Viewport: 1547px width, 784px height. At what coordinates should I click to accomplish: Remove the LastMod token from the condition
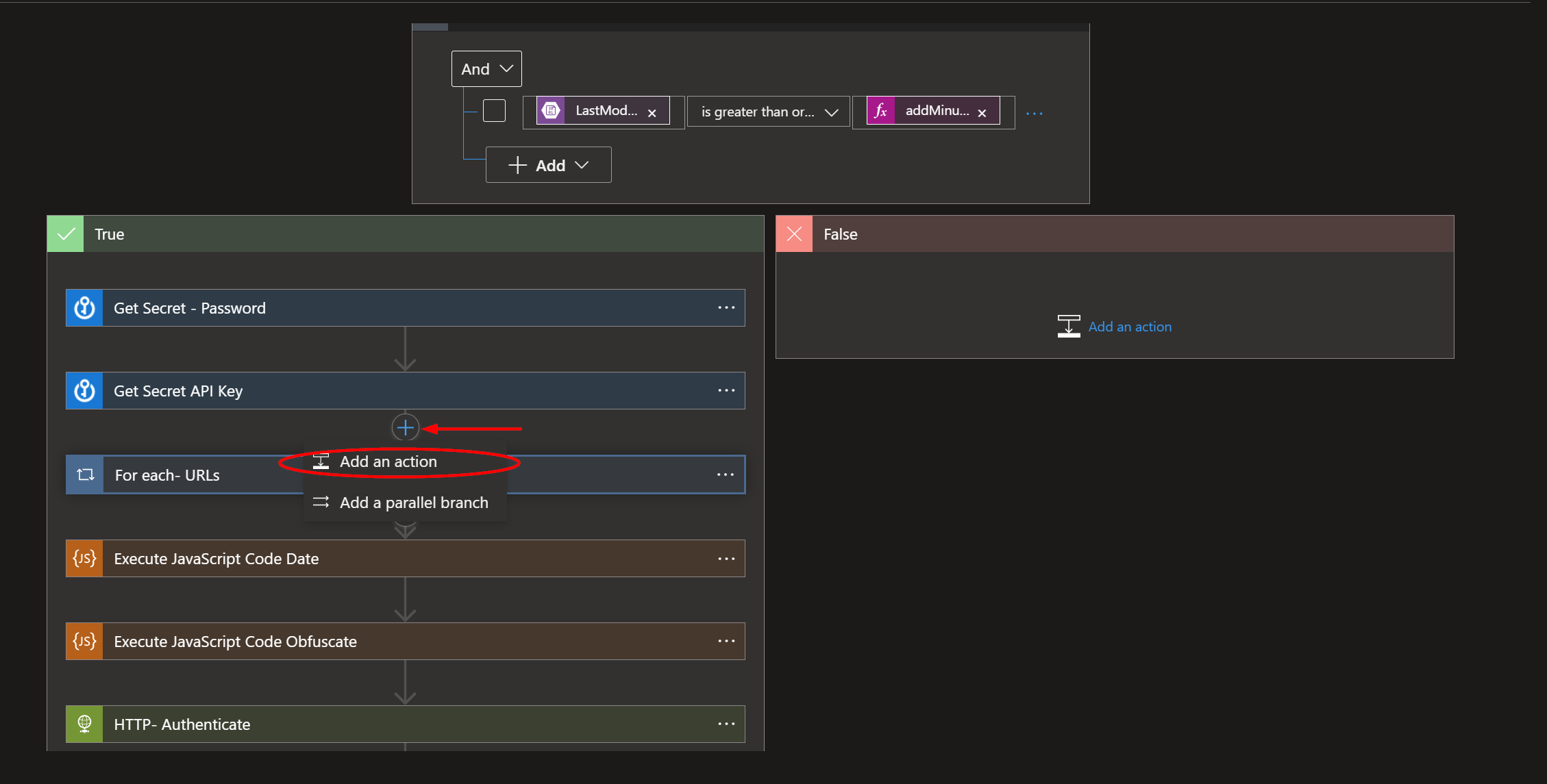pyautogui.click(x=652, y=113)
